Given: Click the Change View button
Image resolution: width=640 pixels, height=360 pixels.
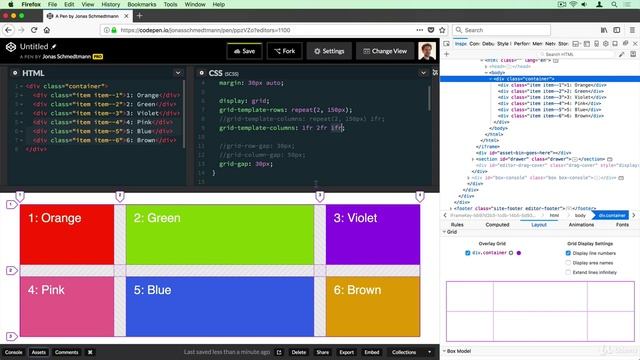Looking at the screenshot, I should (385, 51).
